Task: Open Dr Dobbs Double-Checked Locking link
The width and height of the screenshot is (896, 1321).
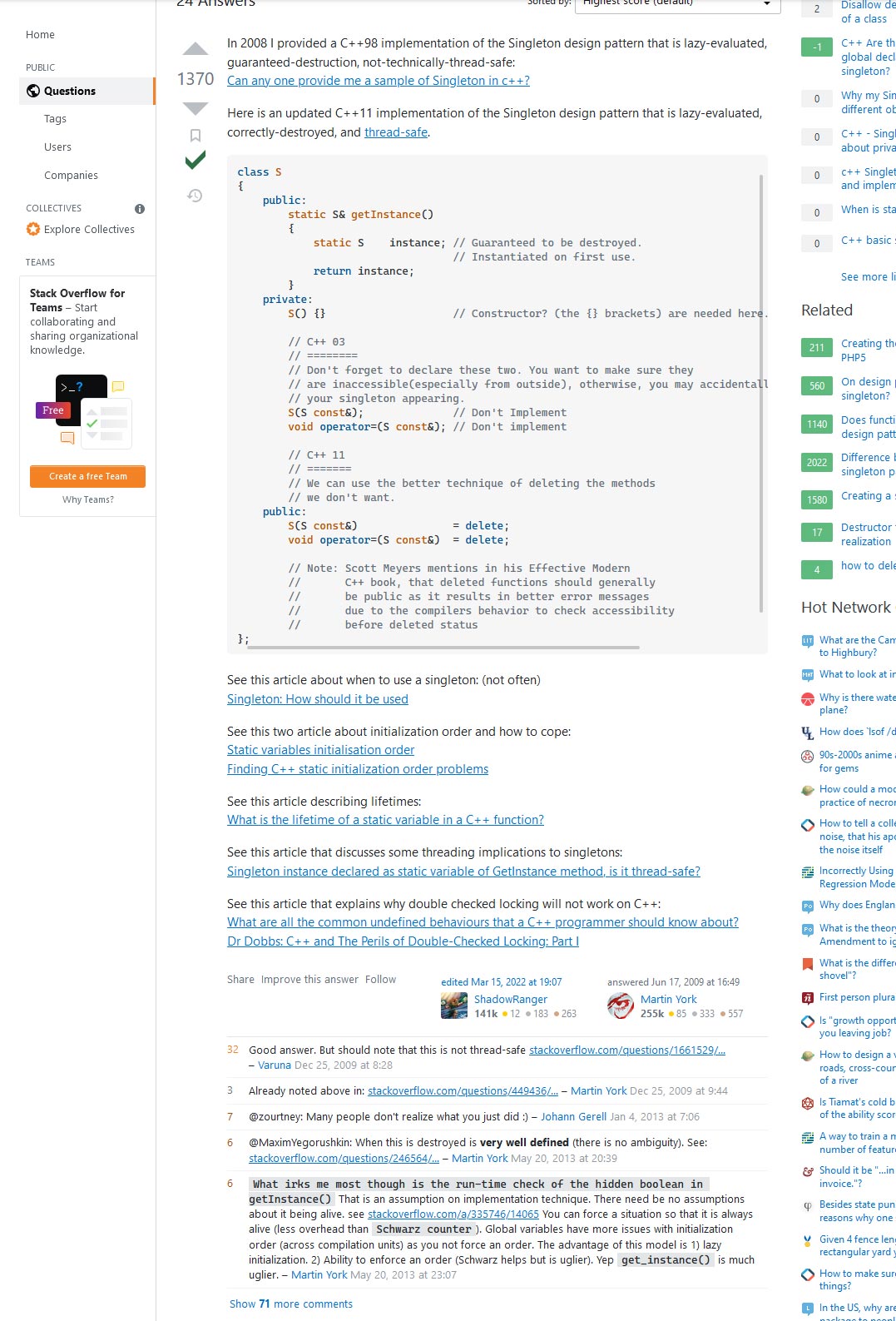Action: click(403, 941)
